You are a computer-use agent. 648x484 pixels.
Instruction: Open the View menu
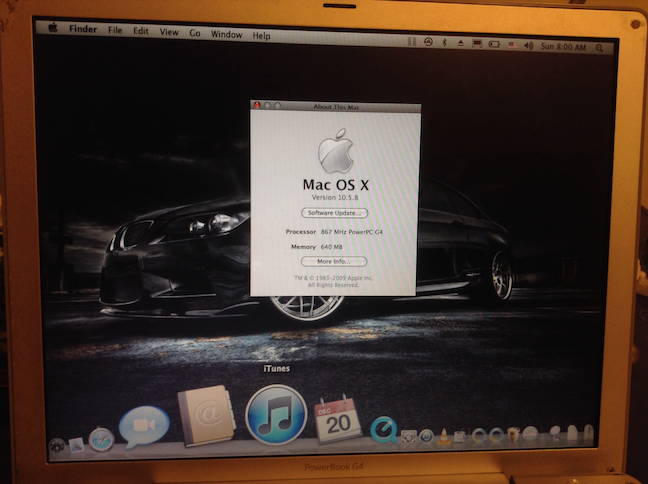coord(169,32)
